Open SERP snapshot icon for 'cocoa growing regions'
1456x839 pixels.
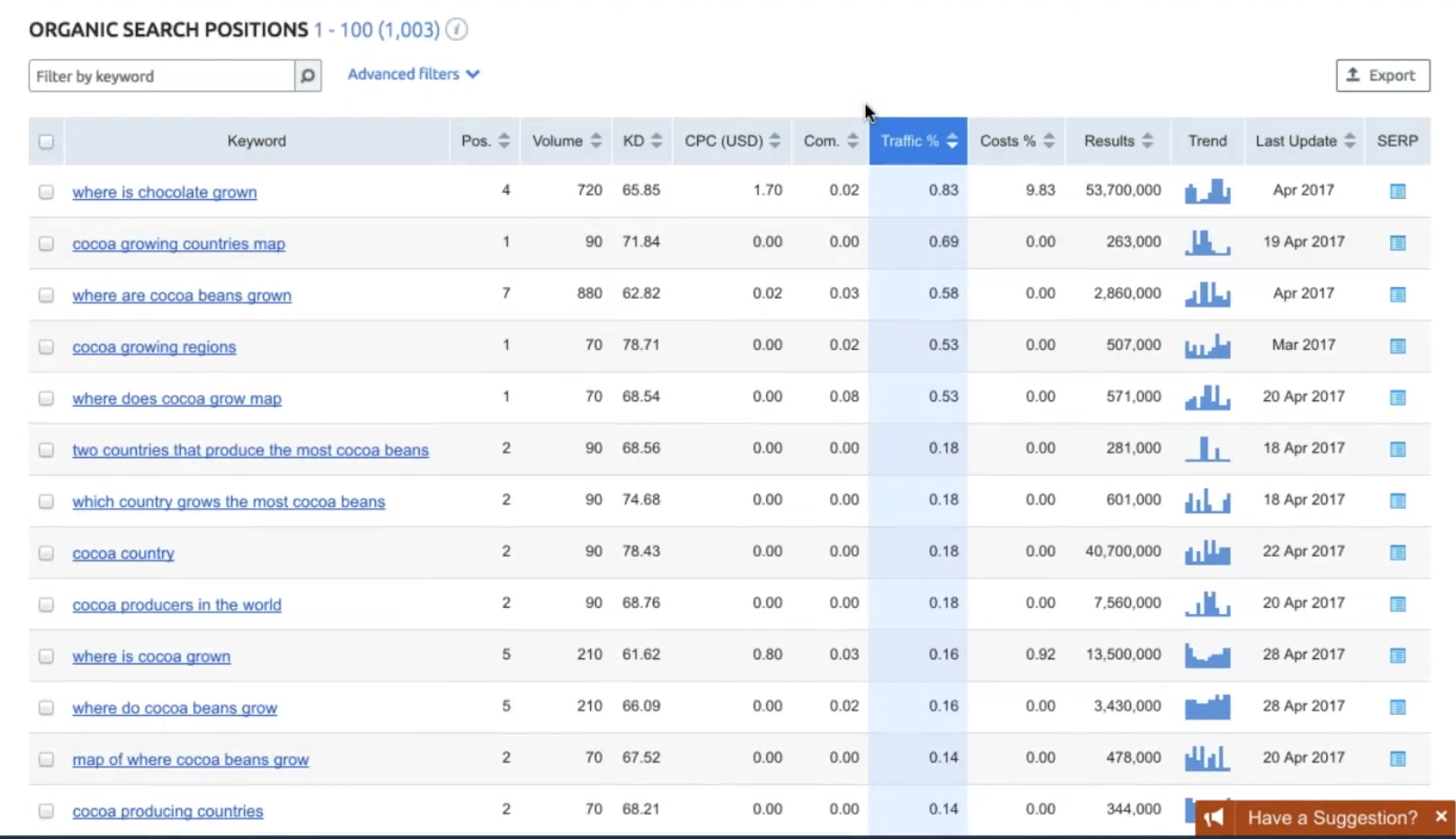tap(1397, 346)
